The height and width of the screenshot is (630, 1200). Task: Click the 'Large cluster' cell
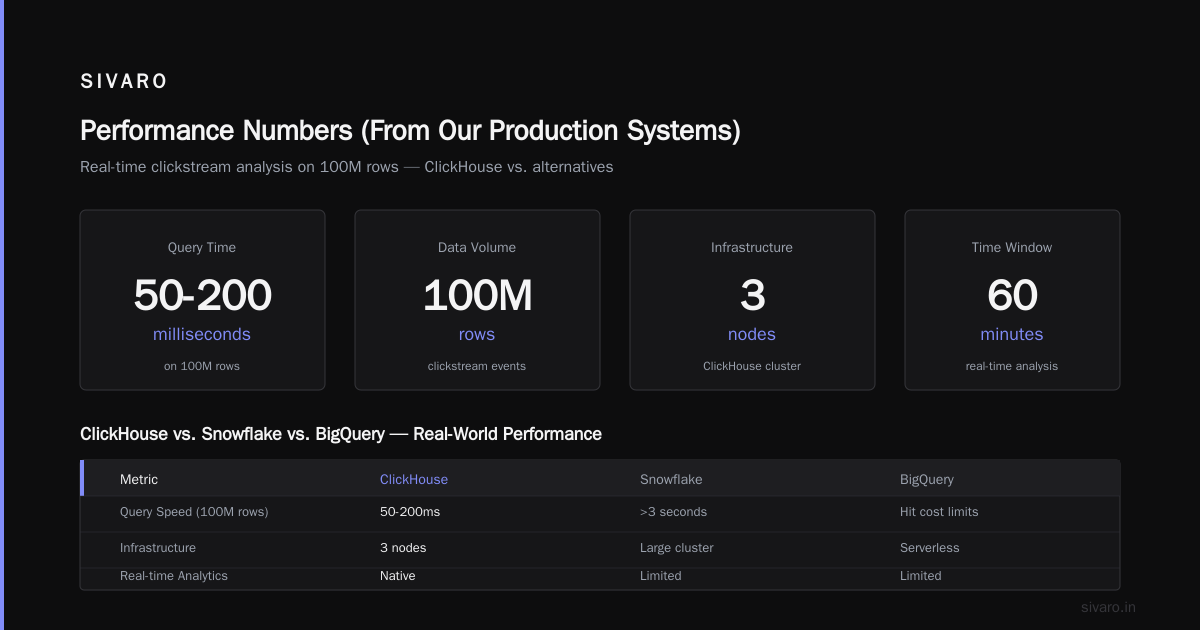click(x=677, y=548)
